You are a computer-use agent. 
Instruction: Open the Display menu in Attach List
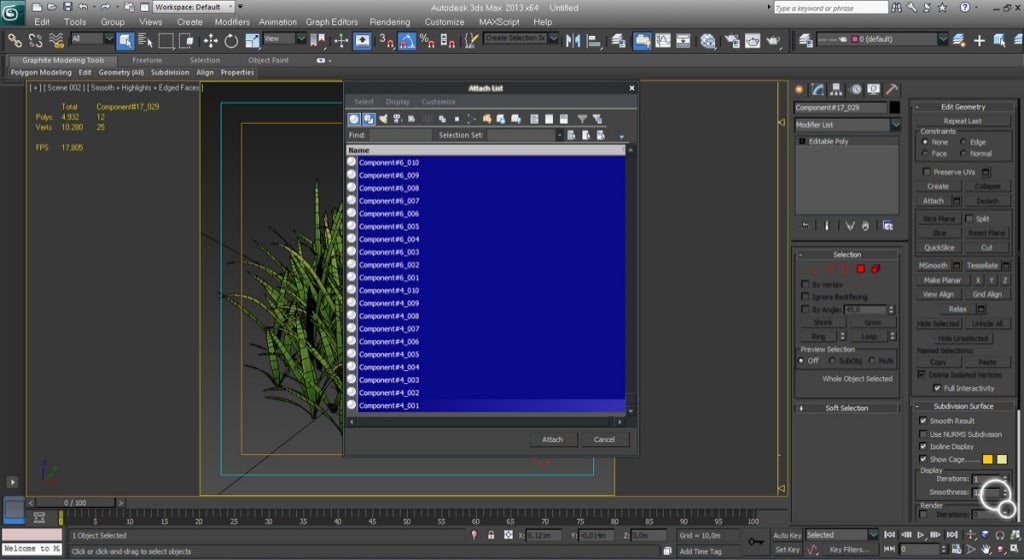pos(398,102)
